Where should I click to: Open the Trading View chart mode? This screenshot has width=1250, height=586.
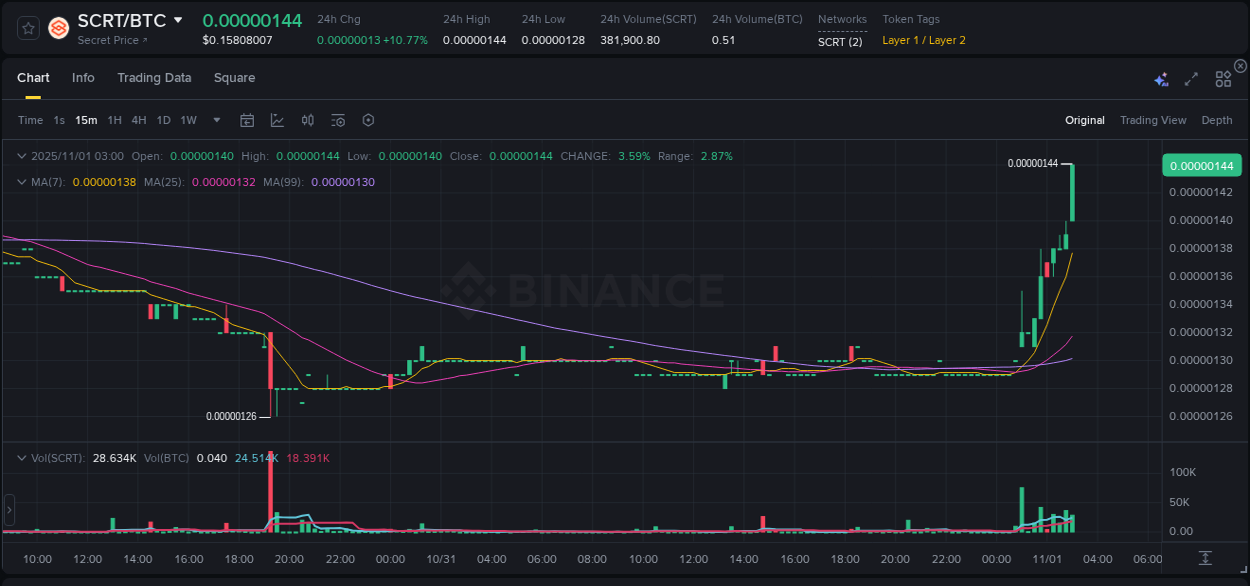click(x=1152, y=119)
